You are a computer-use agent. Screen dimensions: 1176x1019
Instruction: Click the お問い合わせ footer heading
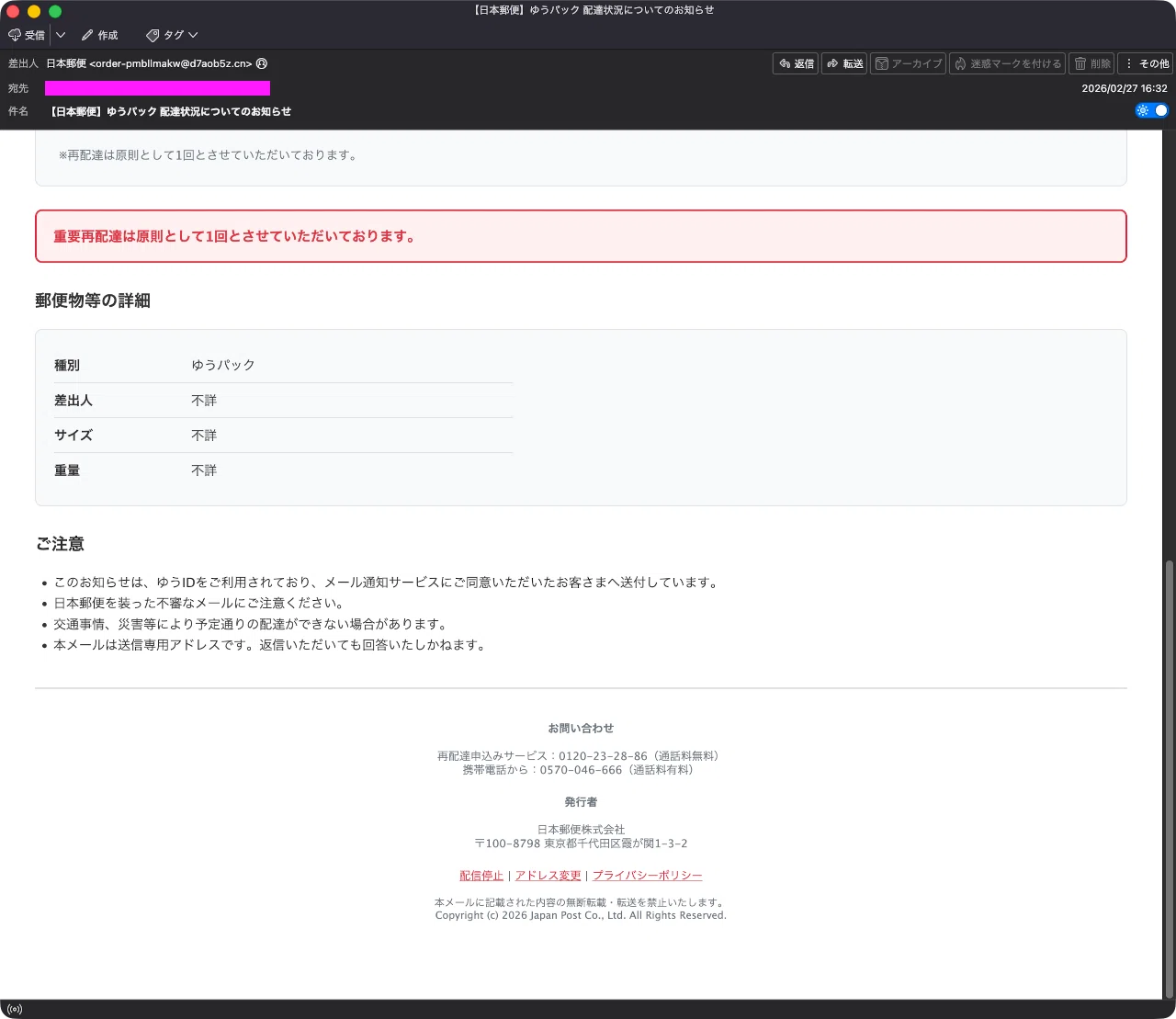(581, 729)
